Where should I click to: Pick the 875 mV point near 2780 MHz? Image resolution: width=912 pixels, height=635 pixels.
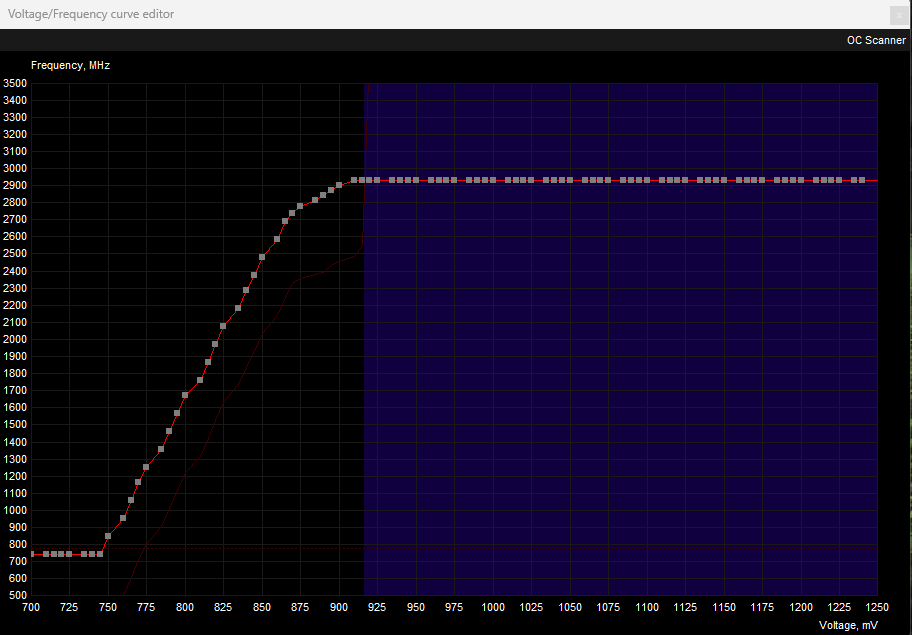[300, 206]
